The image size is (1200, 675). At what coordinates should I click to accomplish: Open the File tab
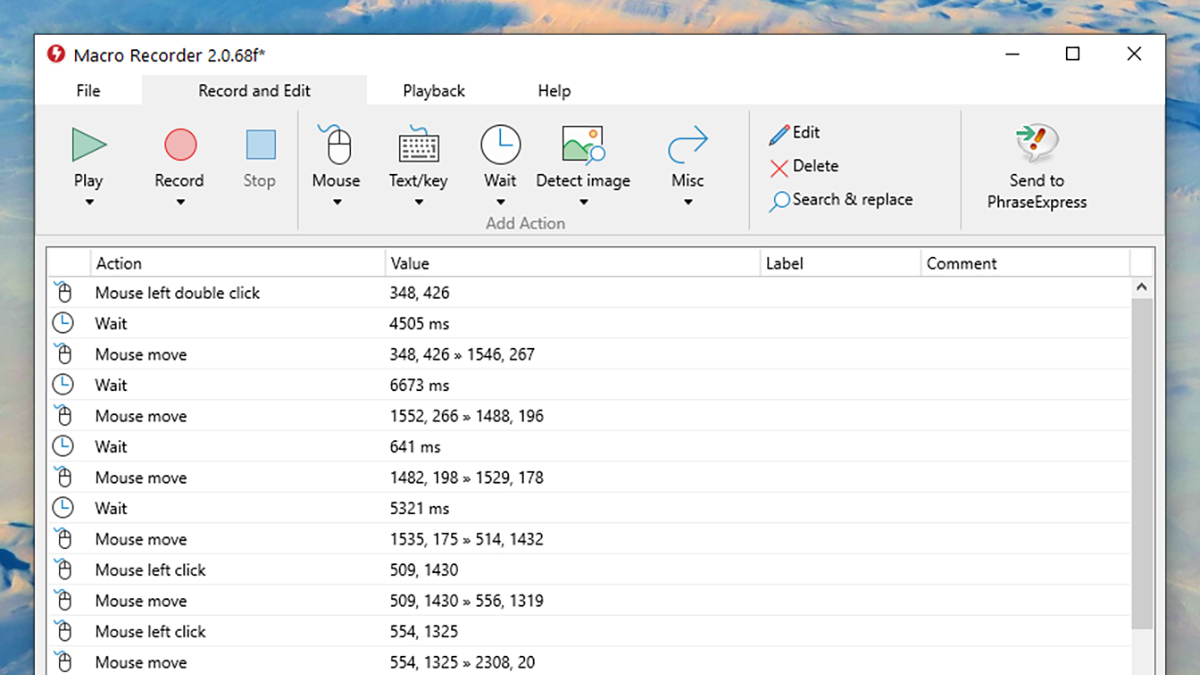tap(88, 91)
